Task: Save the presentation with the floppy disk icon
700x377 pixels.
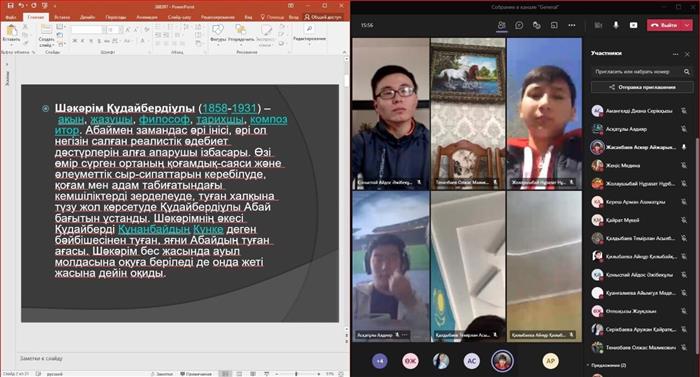Action: click(x=10, y=6)
